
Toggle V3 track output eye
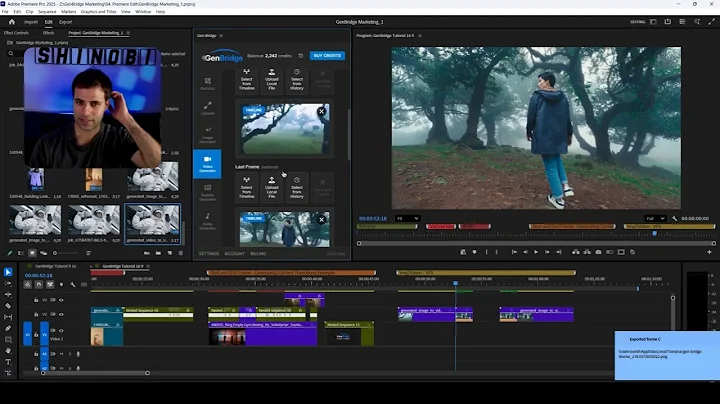pos(61,300)
